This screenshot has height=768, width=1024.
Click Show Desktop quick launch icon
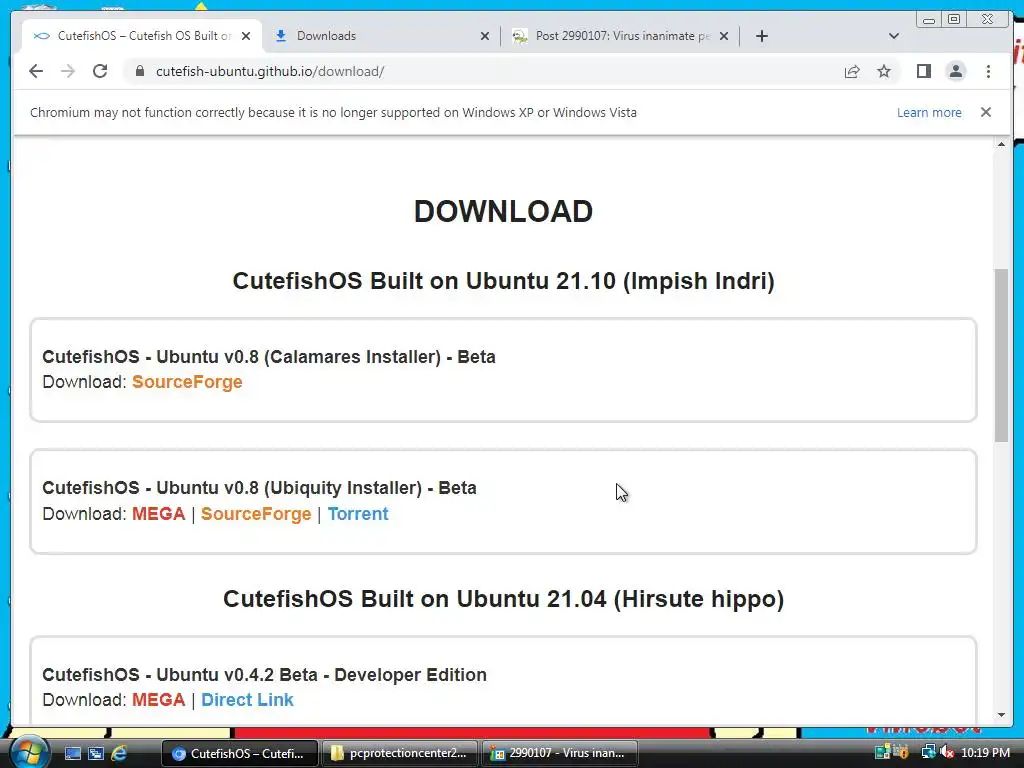click(72, 754)
